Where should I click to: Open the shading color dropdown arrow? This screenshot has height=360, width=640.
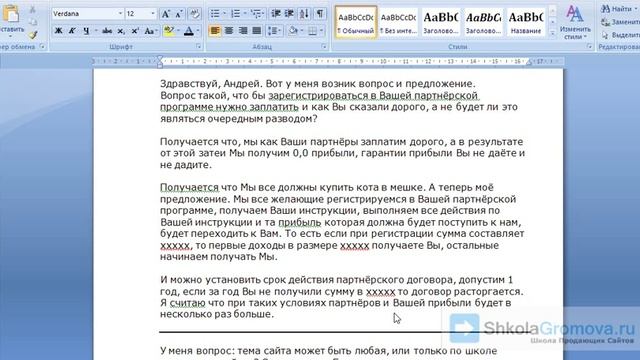click(x=302, y=31)
